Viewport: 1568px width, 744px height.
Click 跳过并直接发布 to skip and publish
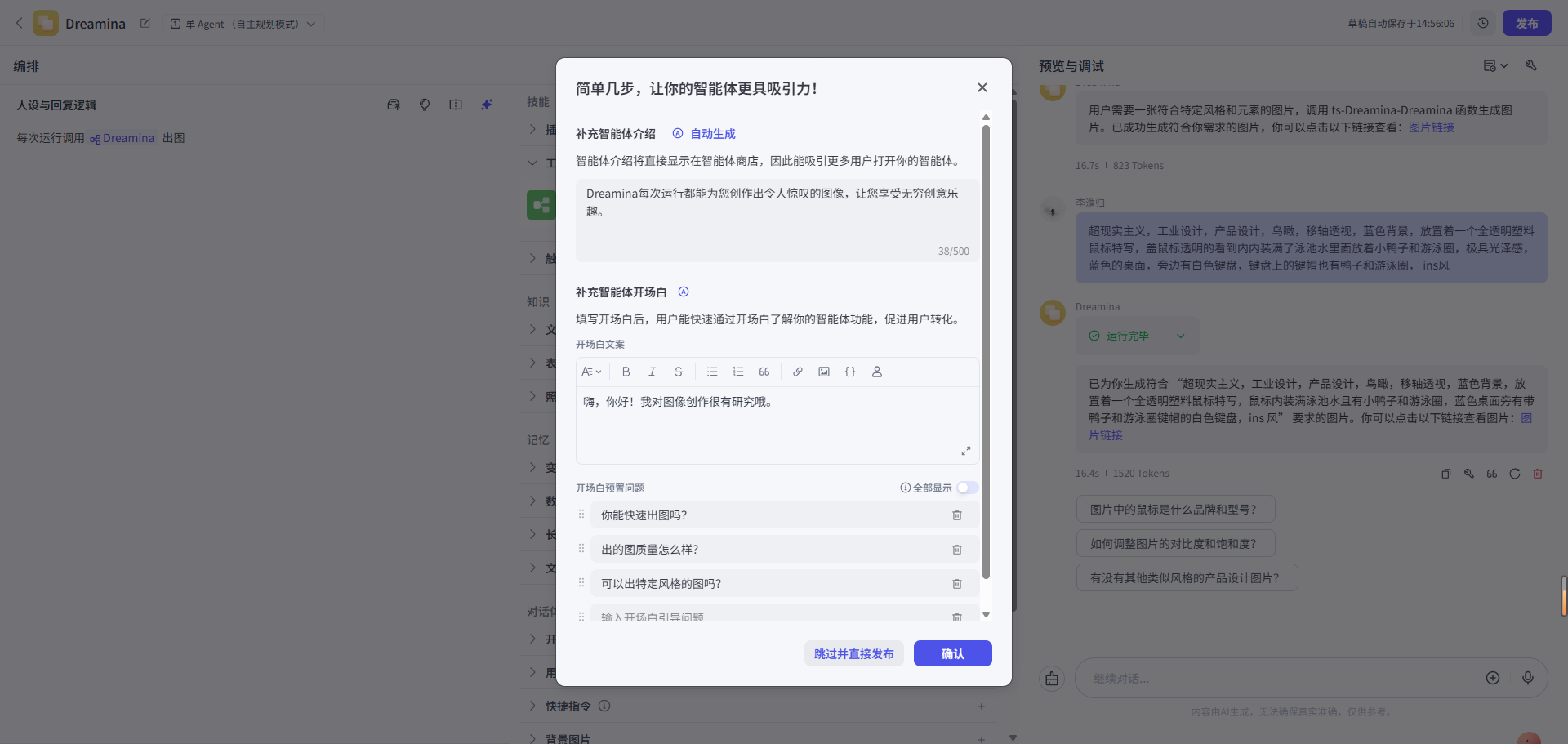[x=853, y=653]
